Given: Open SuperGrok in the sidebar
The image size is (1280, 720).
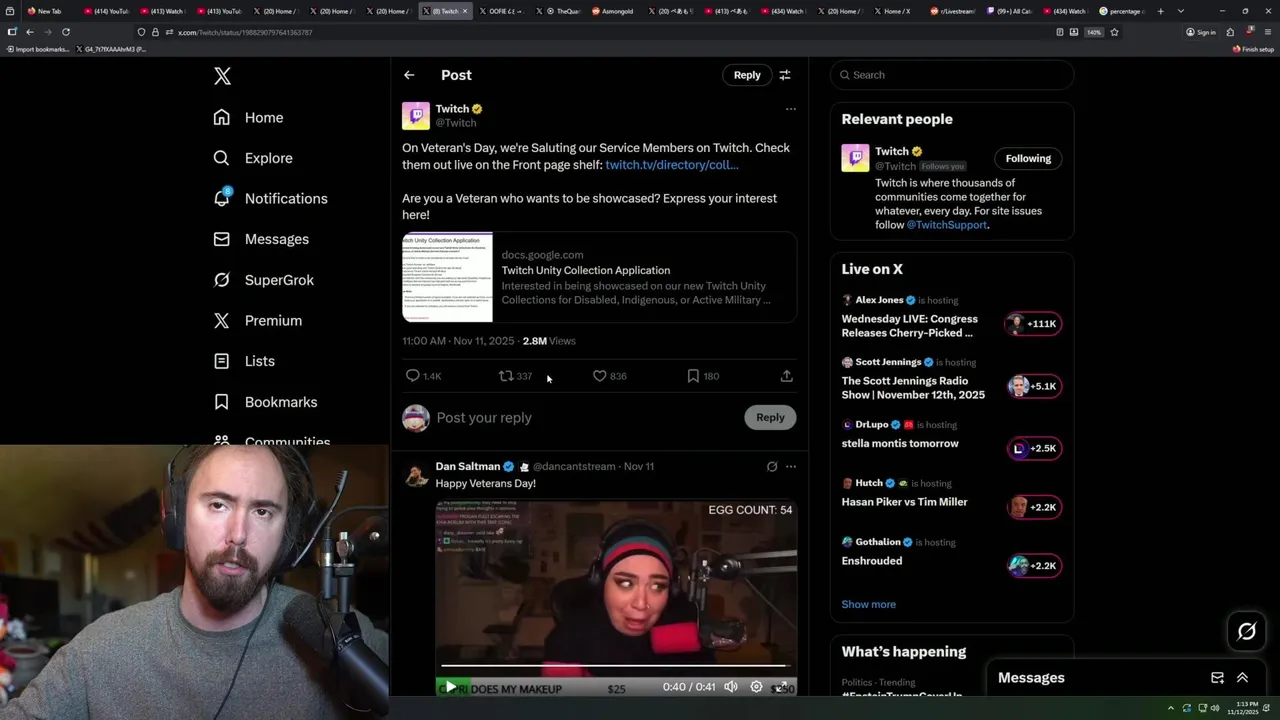Looking at the screenshot, I should (x=264, y=280).
